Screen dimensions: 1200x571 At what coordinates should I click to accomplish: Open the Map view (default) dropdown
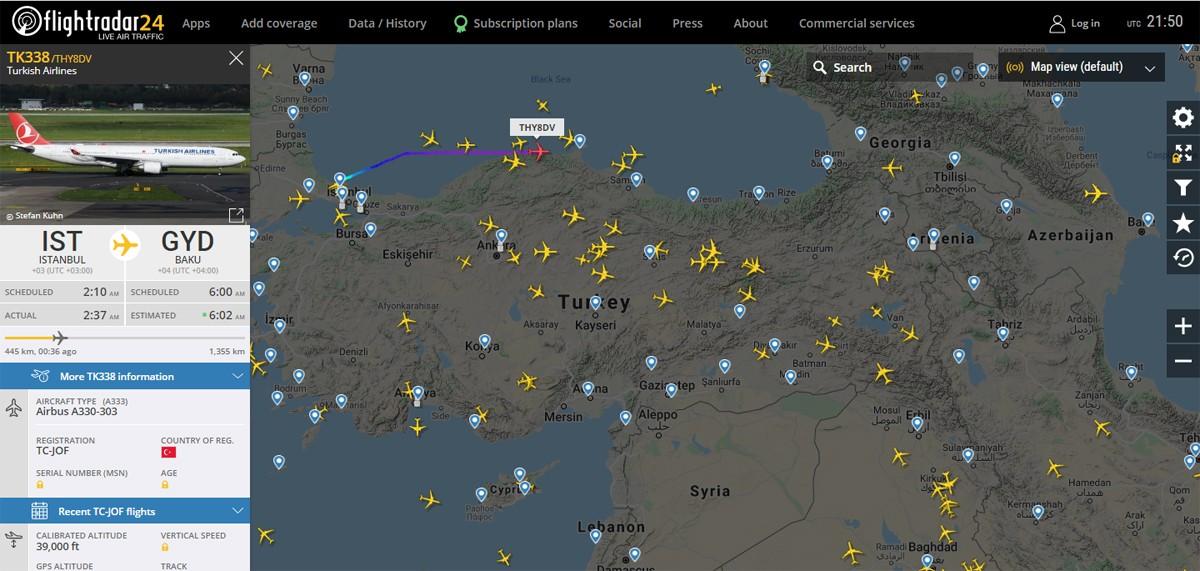(x=1081, y=67)
